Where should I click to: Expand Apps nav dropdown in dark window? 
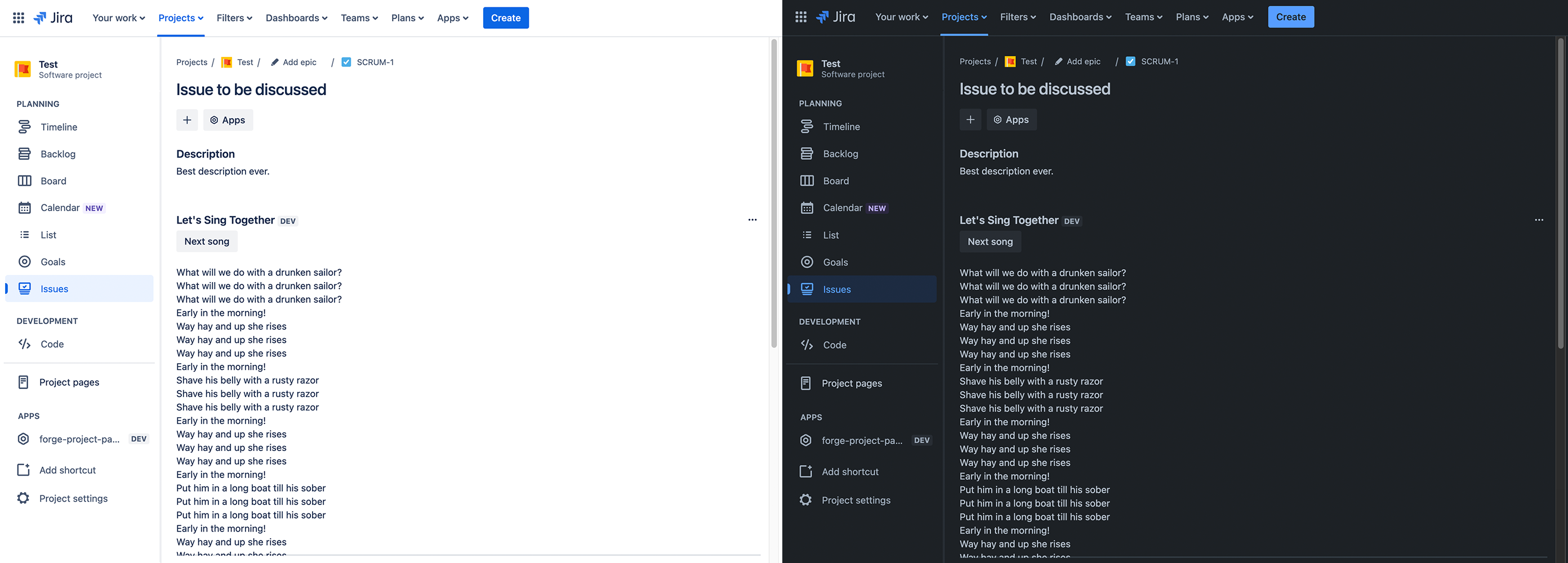click(1237, 17)
